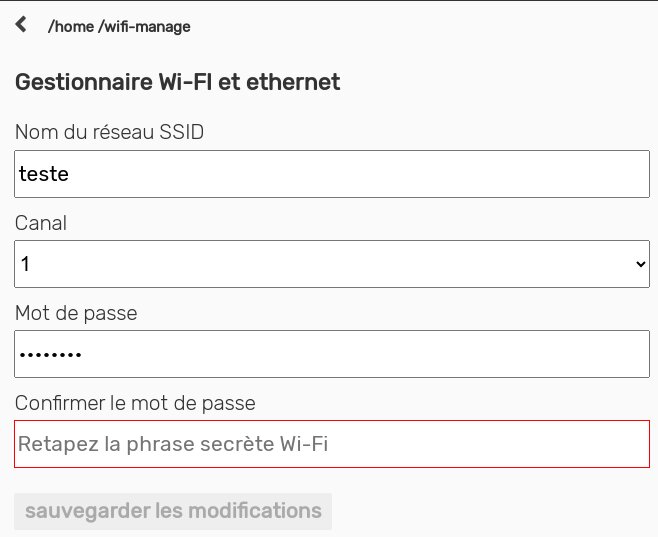658x537 pixels.
Task: Focus the red-bordered confirm password field
Action: (332, 444)
